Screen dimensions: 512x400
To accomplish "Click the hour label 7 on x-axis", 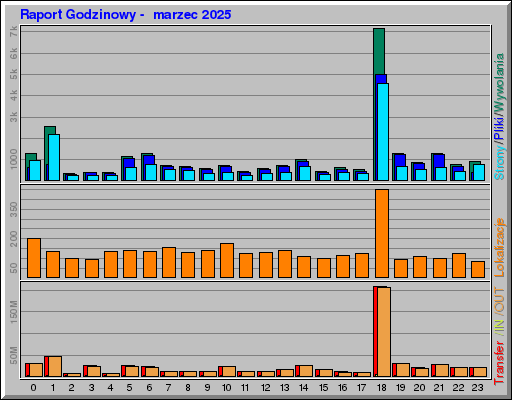I will 168,388.
